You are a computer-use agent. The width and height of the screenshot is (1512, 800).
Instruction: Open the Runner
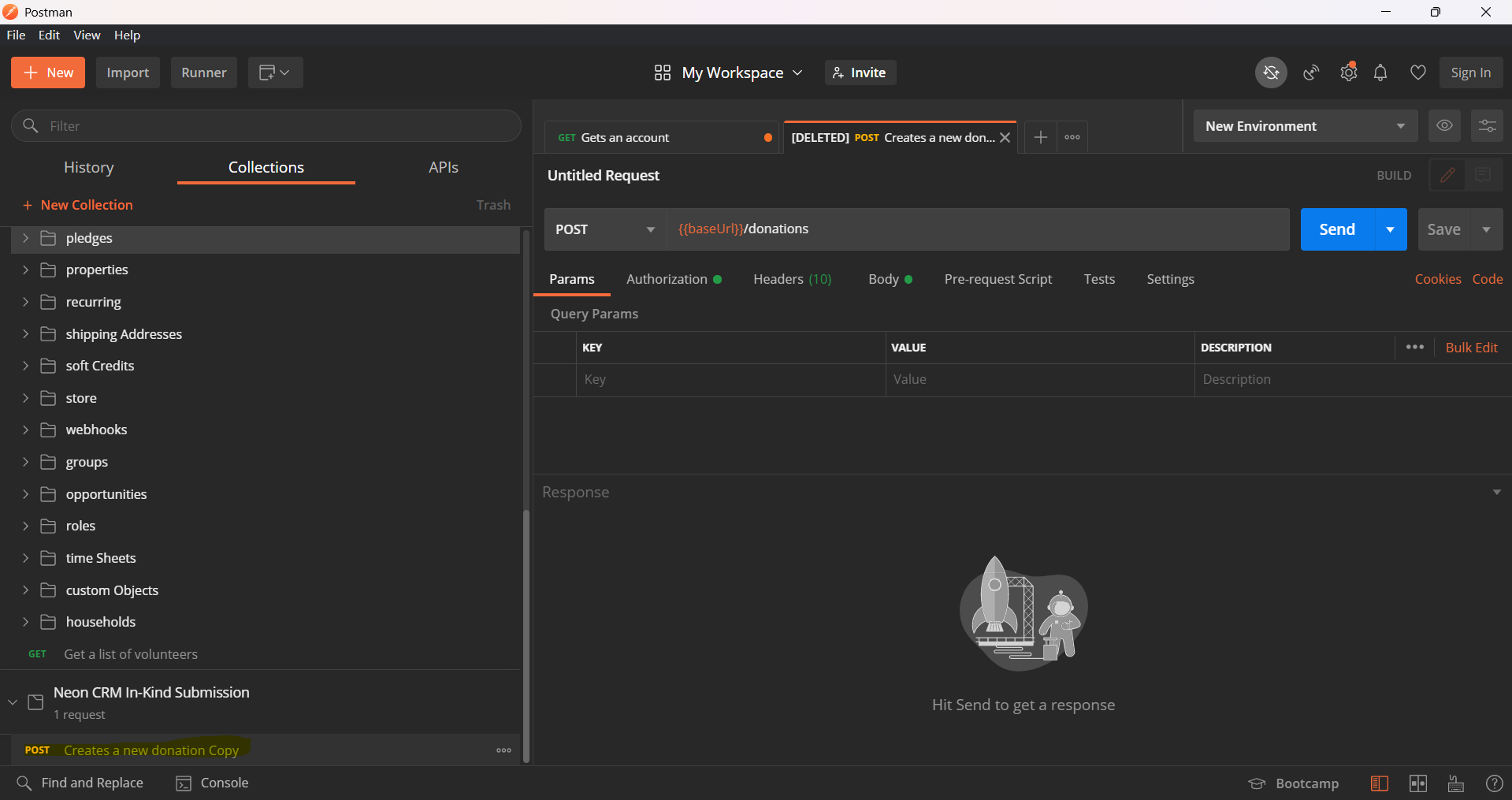pyautogui.click(x=204, y=73)
